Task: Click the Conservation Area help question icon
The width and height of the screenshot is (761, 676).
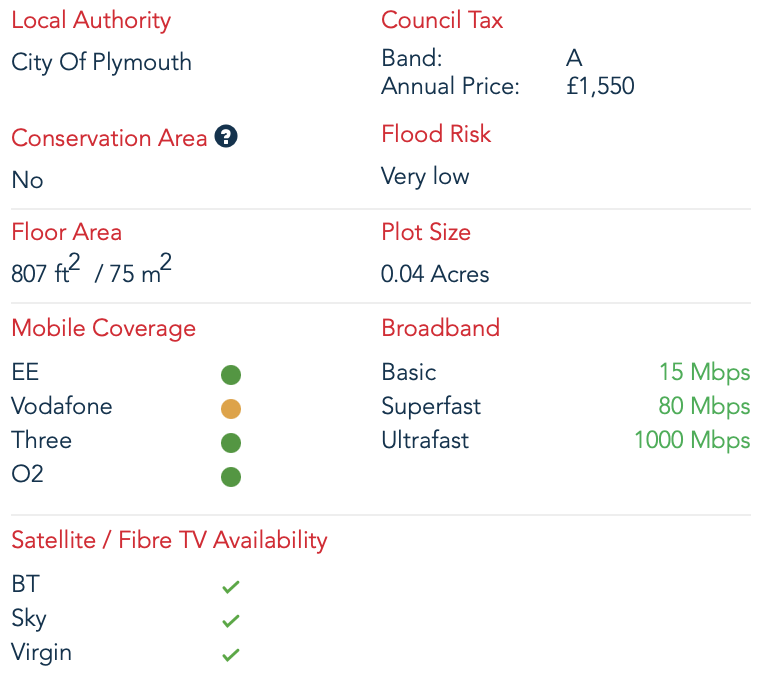Action: click(x=227, y=138)
